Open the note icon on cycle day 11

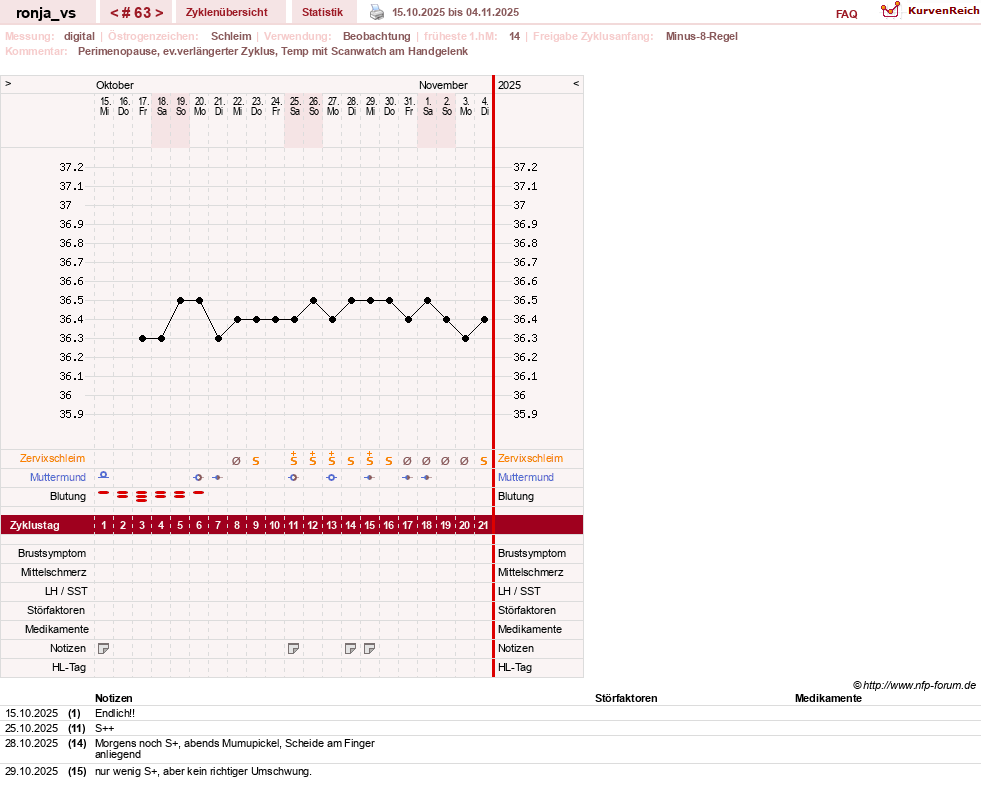pyautogui.click(x=293, y=649)
